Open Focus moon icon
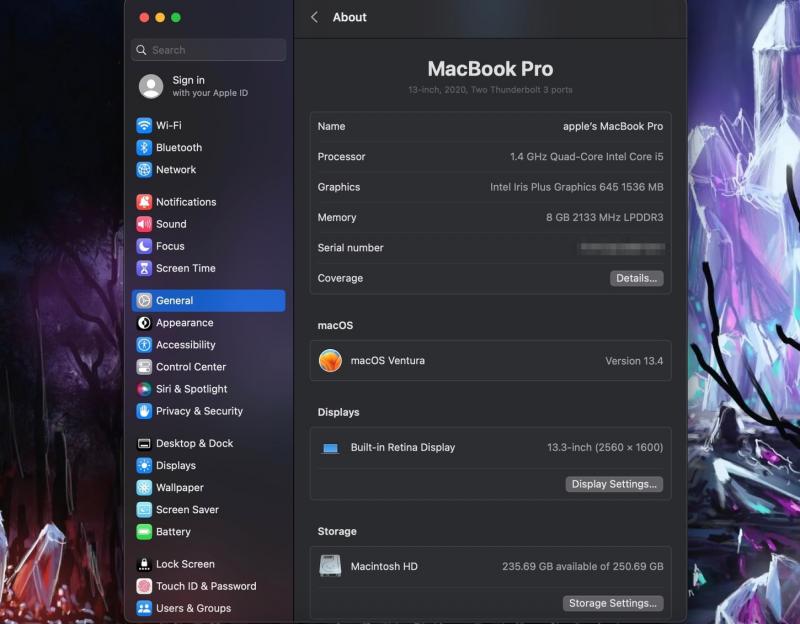The width and height of the screenshot is (800, 624). (144, 246)
